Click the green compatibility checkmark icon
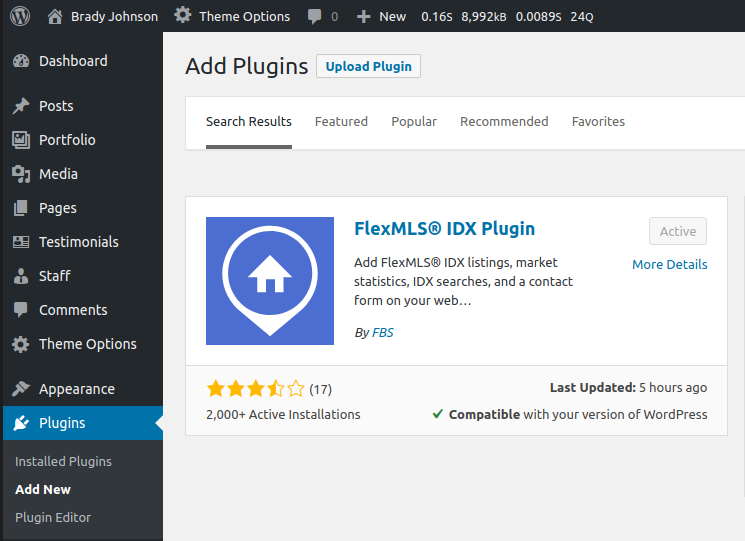 tap(438, 414)
